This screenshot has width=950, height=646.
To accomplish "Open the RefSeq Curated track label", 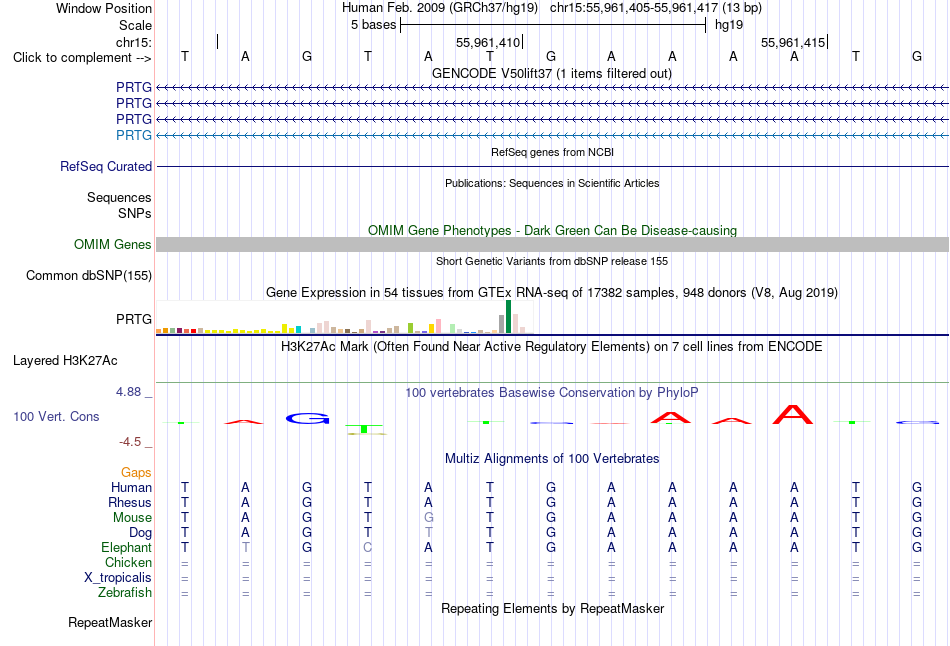I will [105, 166].
